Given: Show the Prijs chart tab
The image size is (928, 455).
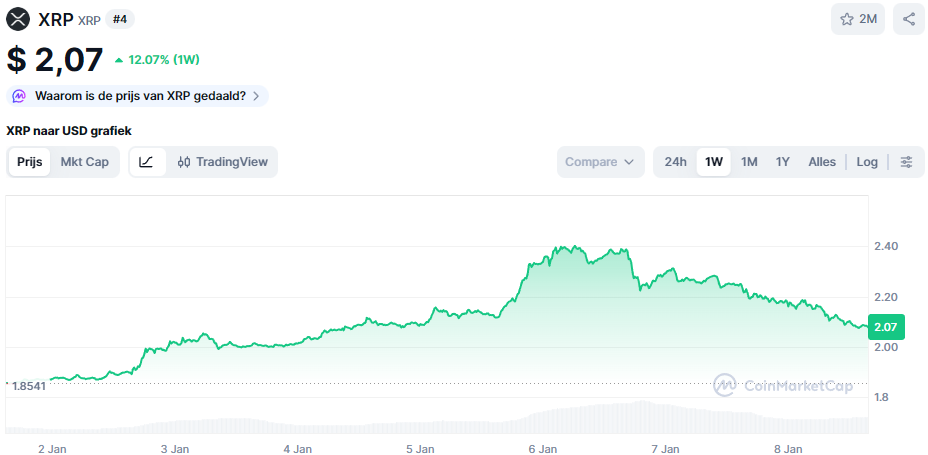Looking at the screenshot, I should pos(30,162).
